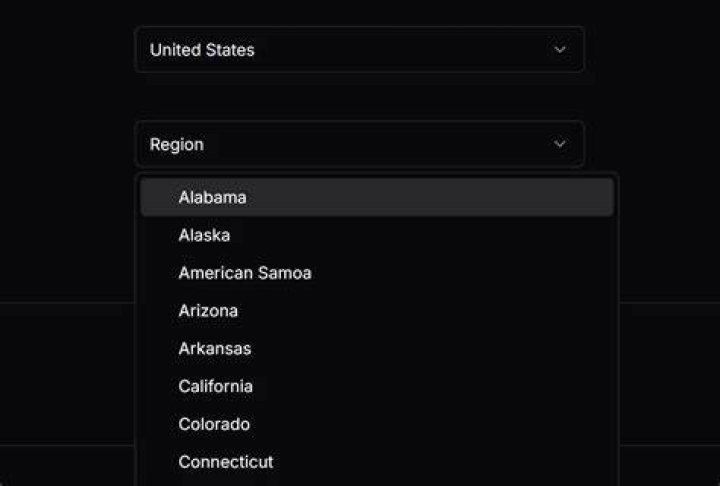Set region to Connecticut
720x486 pixels.
[x=377, y=462]
